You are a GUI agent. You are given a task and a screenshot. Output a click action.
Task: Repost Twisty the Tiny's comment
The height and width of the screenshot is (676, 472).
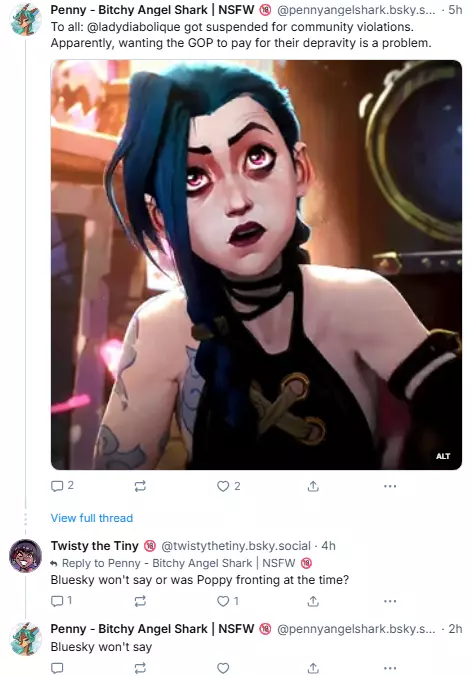[x=140, y=601]
